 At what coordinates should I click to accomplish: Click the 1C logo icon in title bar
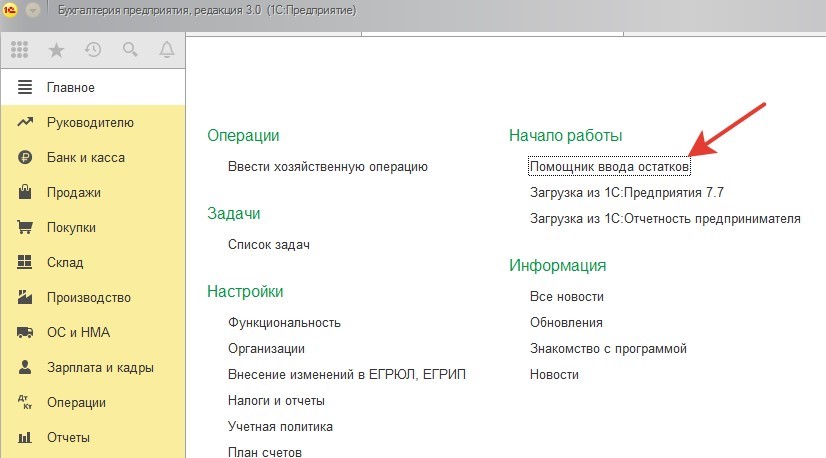[x=10, y=9]
